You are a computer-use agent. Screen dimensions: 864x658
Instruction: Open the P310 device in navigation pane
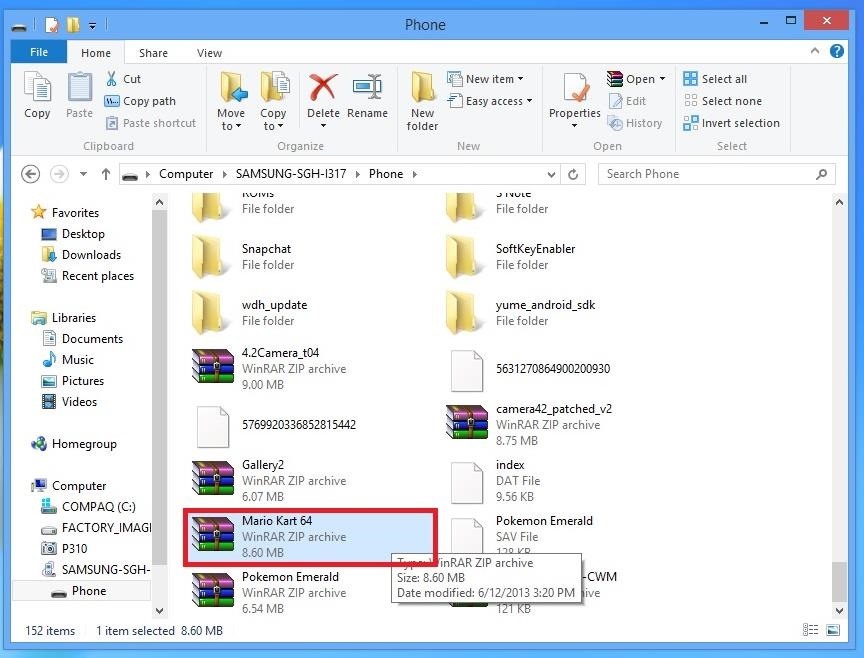coord(64,548)
